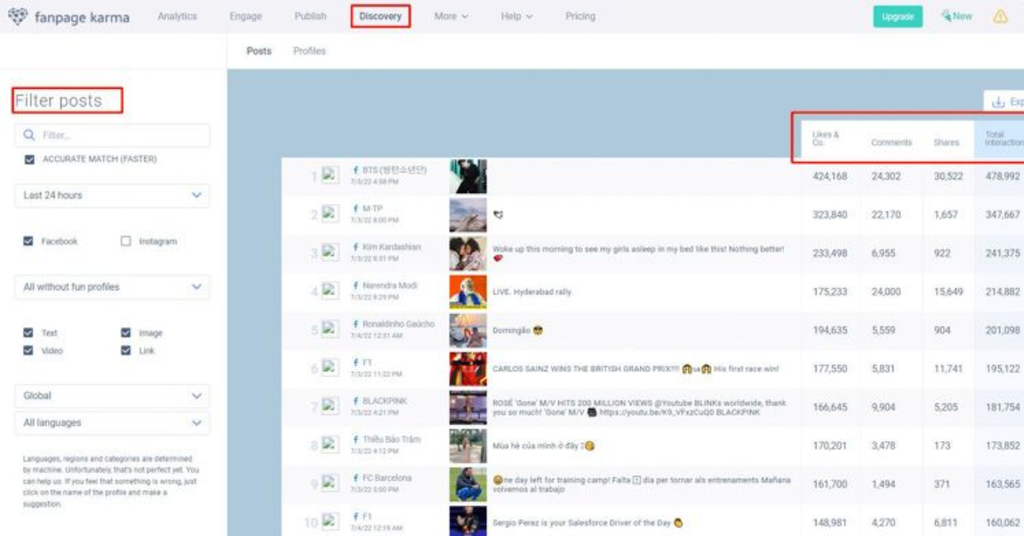Screen dimensions: 1024x536
Task: Go to Publish in top navigation
Action: point(310,16)
